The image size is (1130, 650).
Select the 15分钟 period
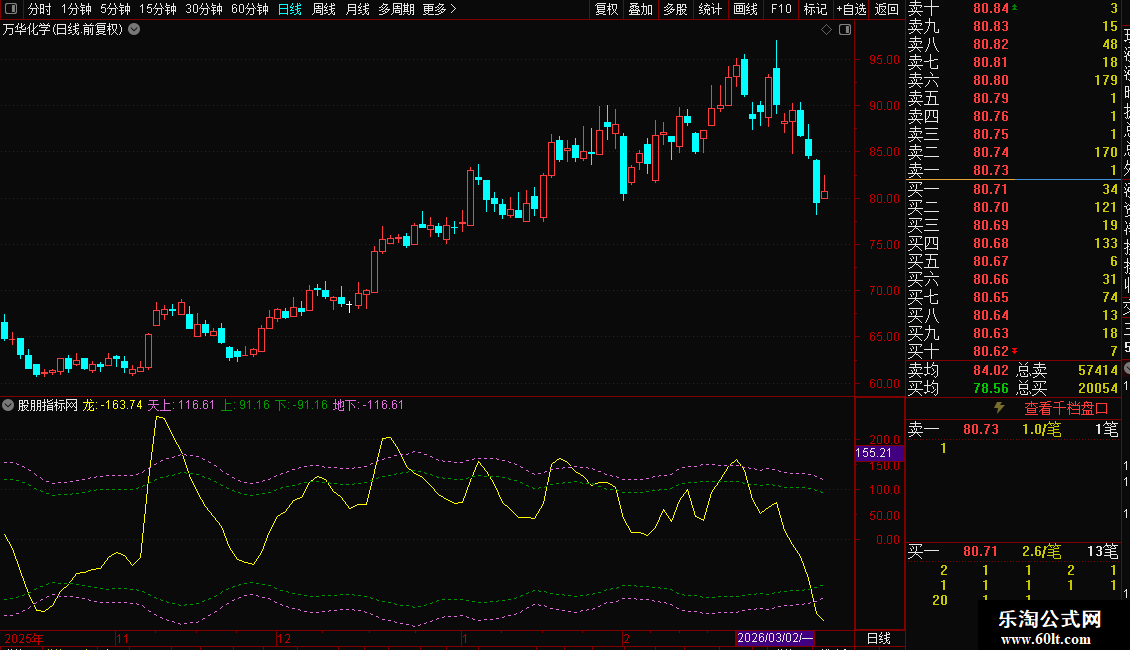[158, 9]
